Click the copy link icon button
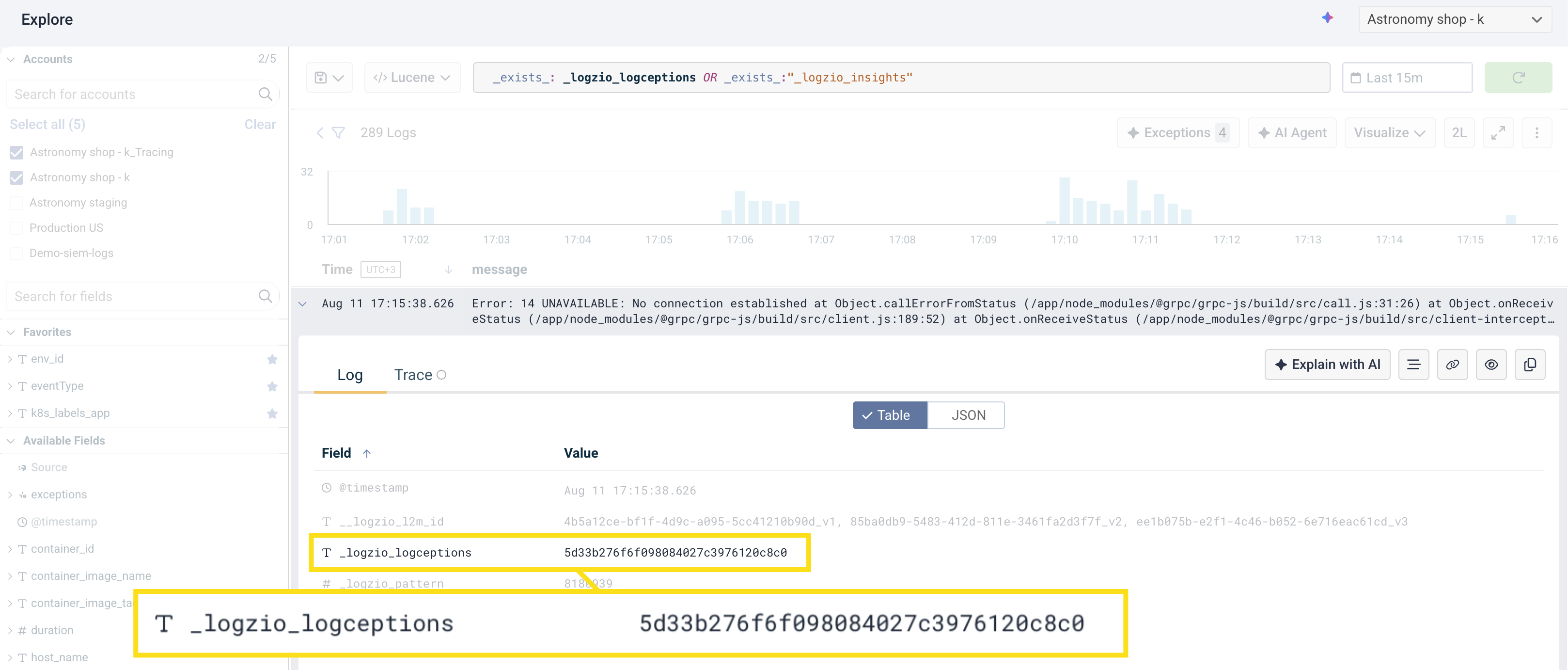 (x=1452, y=364)
